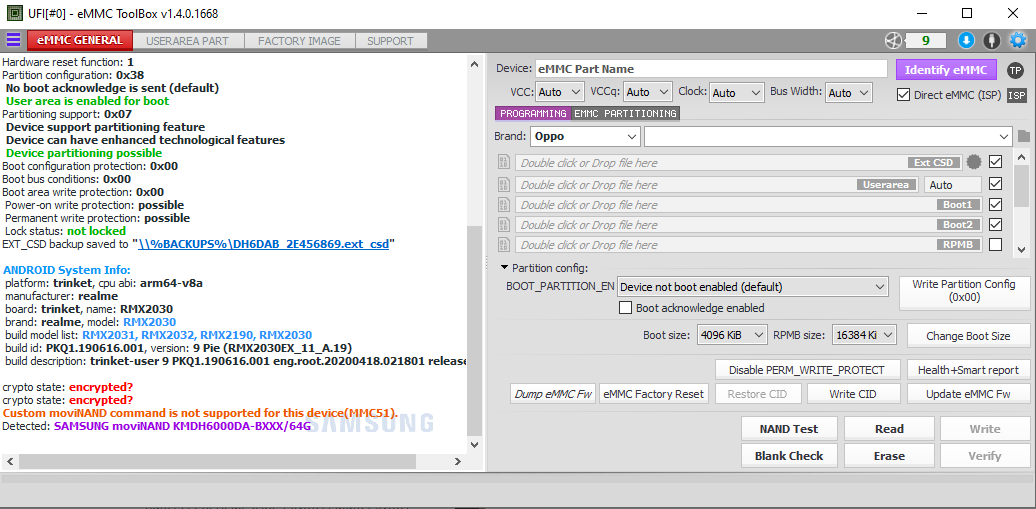1036x509 pixels.
Task: Click the download update arrow icon
Action: (966, 40)
